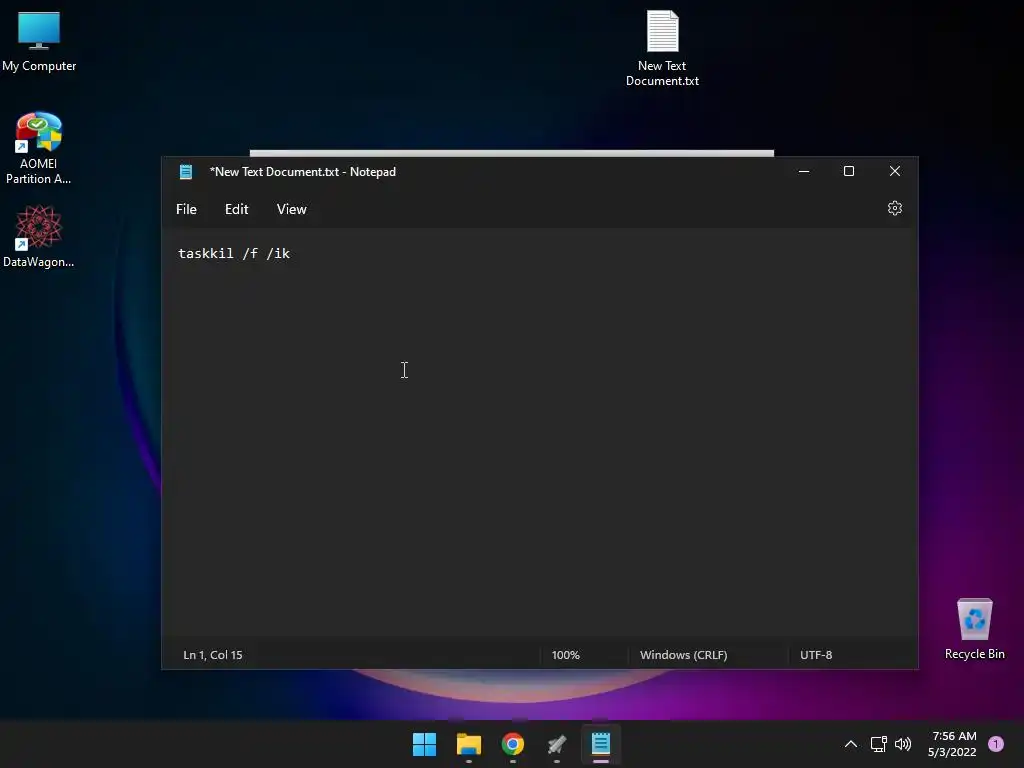
Task: Select the DataWagon desktop shortcut
Action: pyautogui.click(x=39, y=236)
